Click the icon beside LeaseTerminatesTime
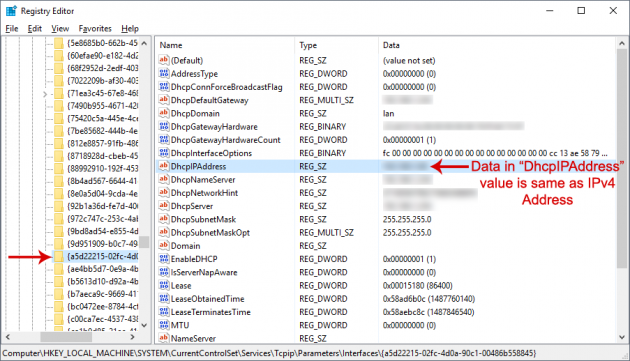The height and width of the screenshot is (361, 630). [164, 312]
